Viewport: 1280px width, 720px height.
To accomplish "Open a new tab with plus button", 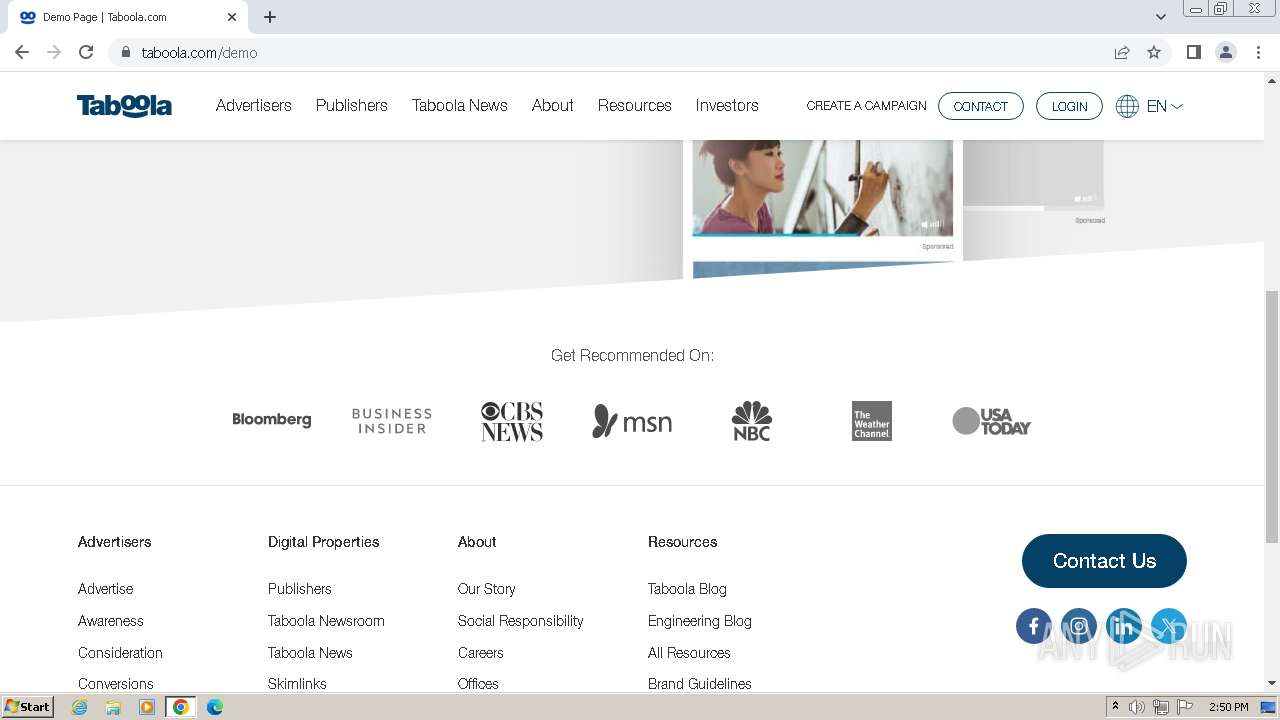I will pyautogui.click(x=270, y=17).
